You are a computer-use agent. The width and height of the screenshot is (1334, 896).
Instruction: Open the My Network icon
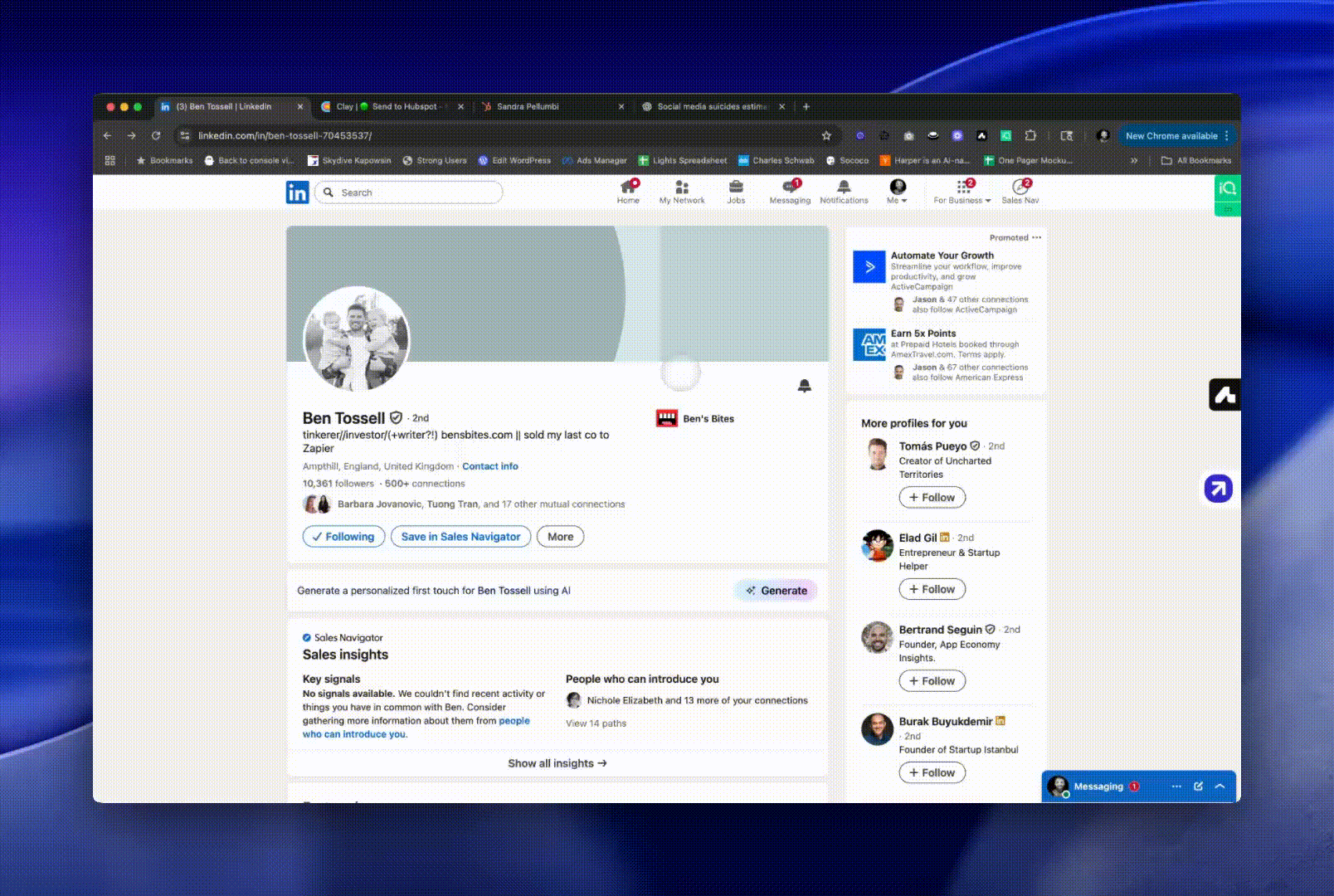pyautogui.click(x=682, y=192)
